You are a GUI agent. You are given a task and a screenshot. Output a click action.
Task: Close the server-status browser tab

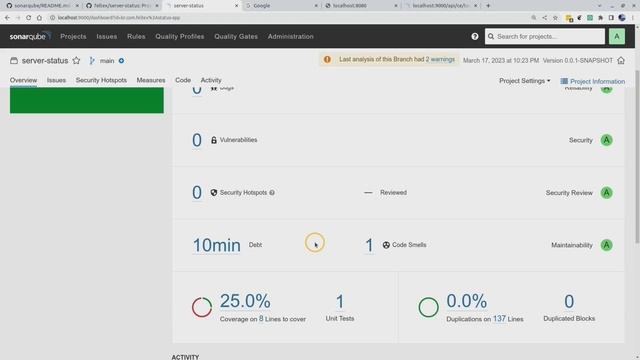(x=236, y=6)
